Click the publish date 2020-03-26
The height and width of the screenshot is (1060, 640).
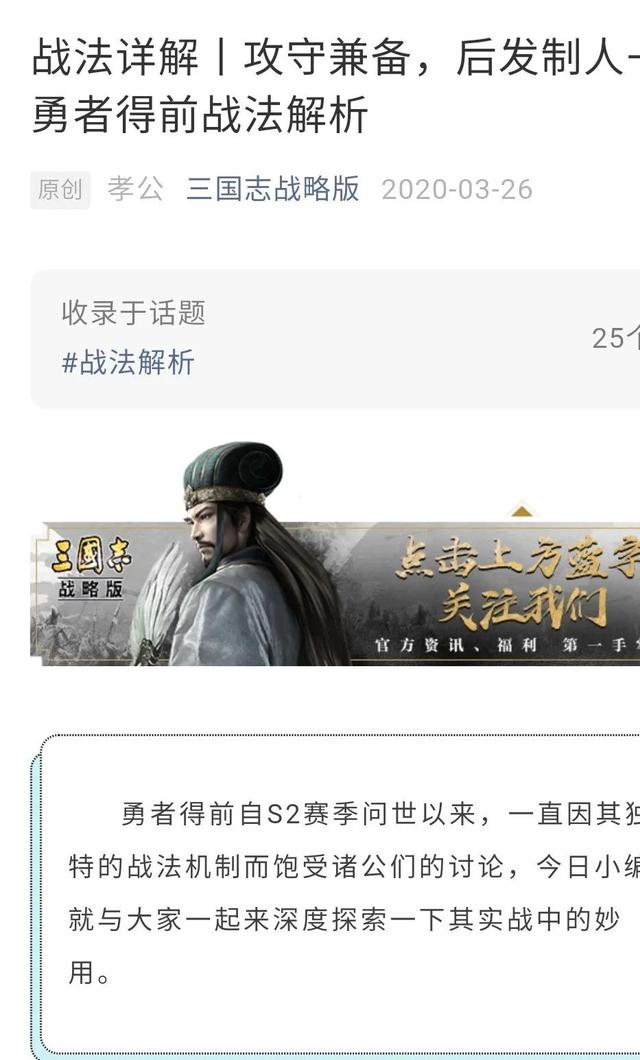[457, 189]
